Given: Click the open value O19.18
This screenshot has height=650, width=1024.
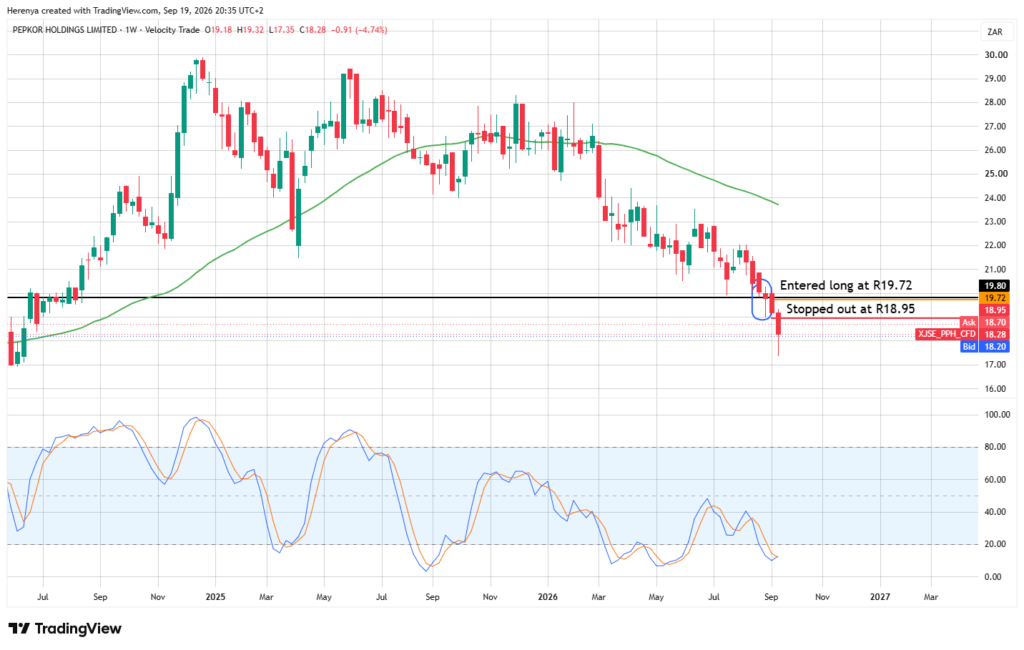Looking at the screenshot, I should pyautogui.click(x=219, y=30).
